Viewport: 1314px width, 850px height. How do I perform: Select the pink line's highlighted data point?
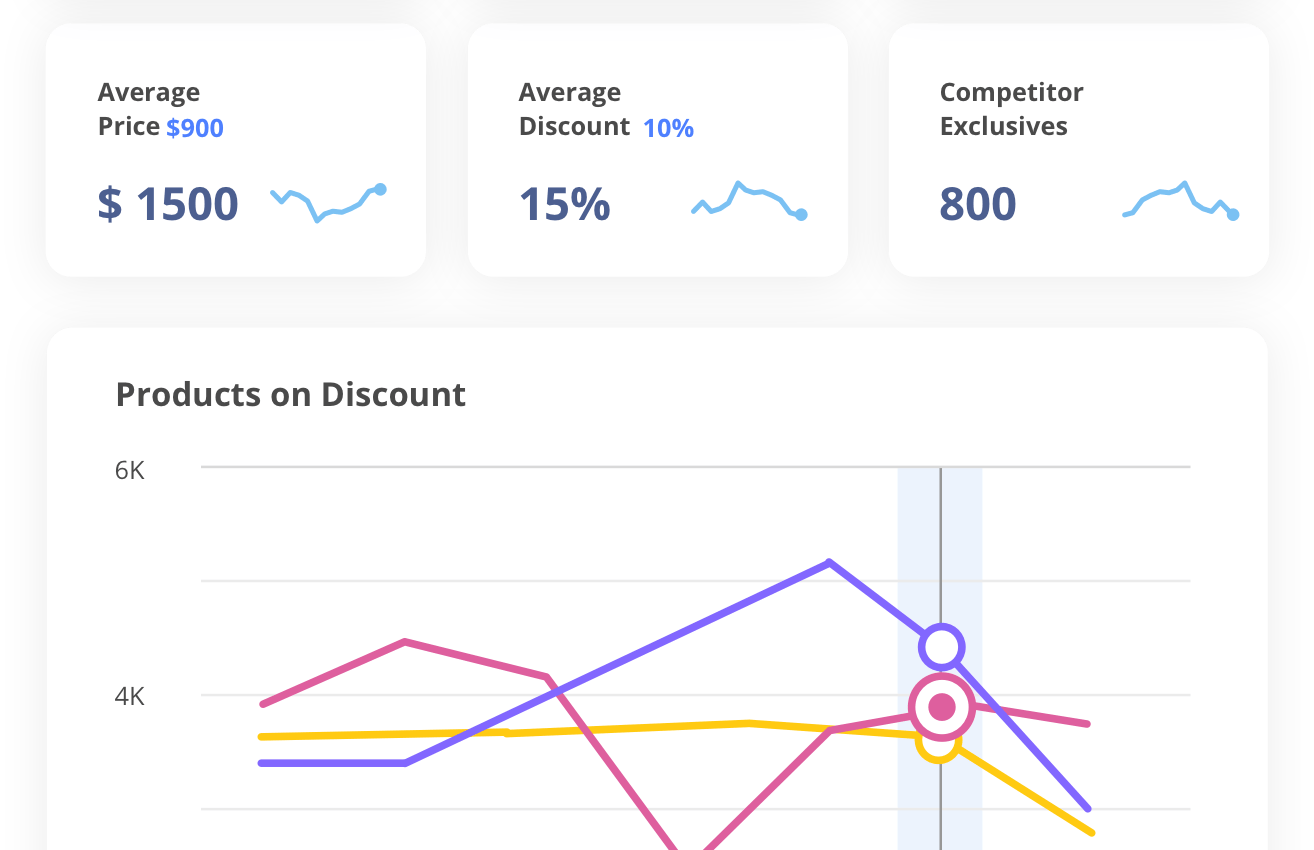941,707
